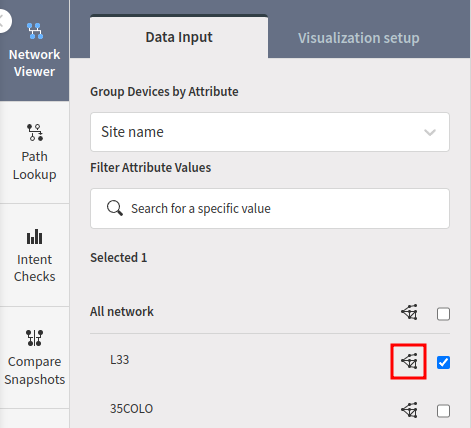This screenshot has width=471, height=428.
Task: Open Path Lookup in the sidebar
Action: pyautogui.click(x=34, y=152)
